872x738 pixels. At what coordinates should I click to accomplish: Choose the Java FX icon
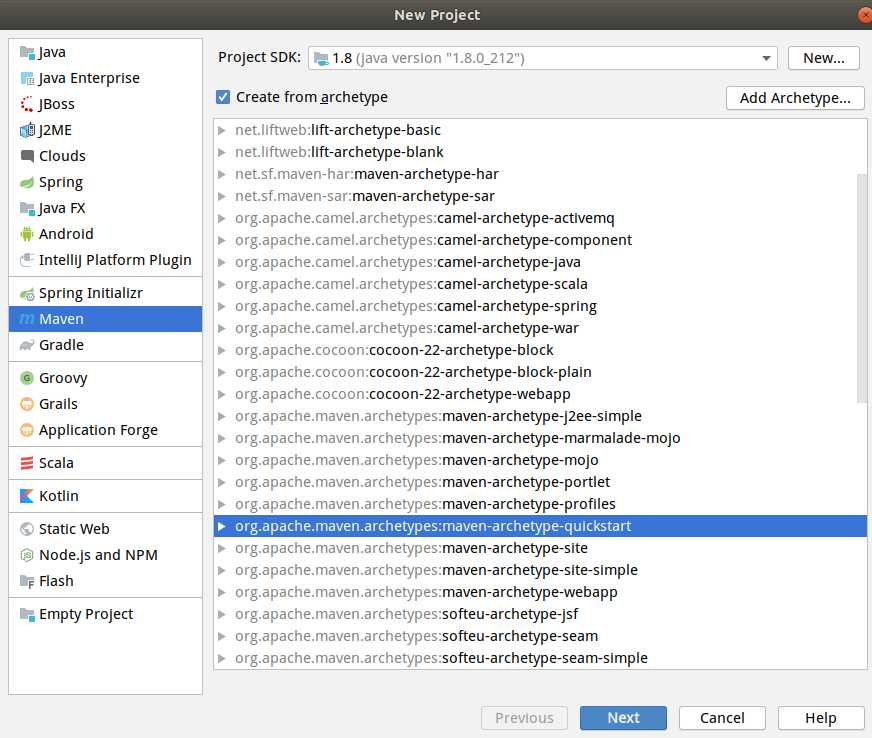point(27,209)
